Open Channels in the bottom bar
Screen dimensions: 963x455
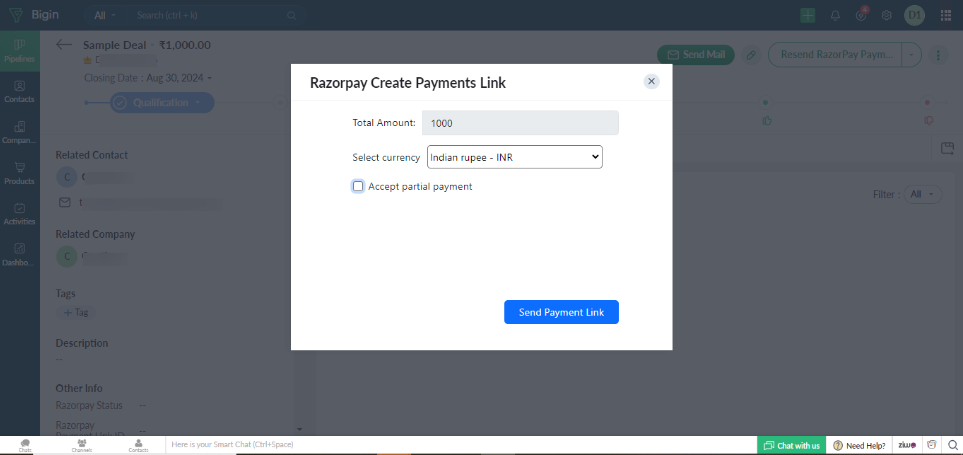tap(82, 445)
